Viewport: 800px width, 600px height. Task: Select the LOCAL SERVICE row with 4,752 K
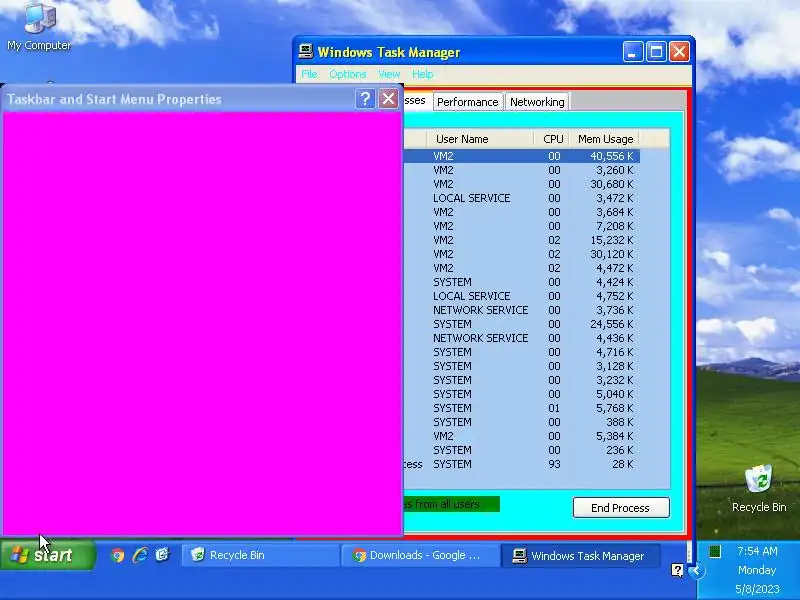(x=521, y=296)
